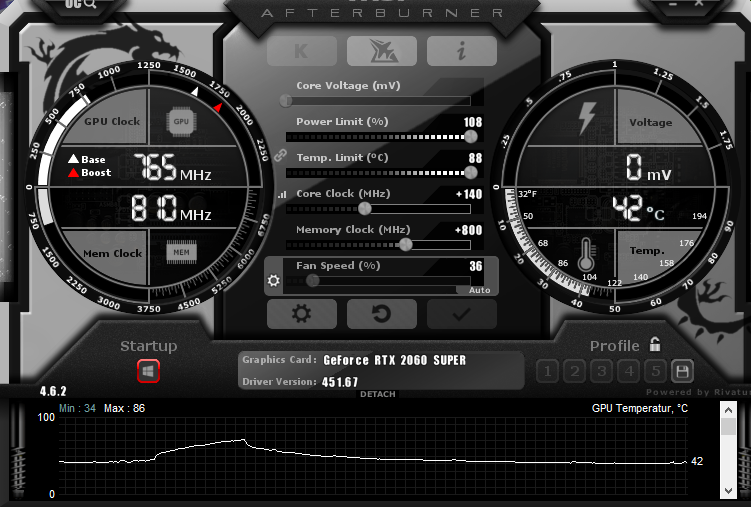
Task: Apply settings with the checkmark button
Action: pos(462,314)
